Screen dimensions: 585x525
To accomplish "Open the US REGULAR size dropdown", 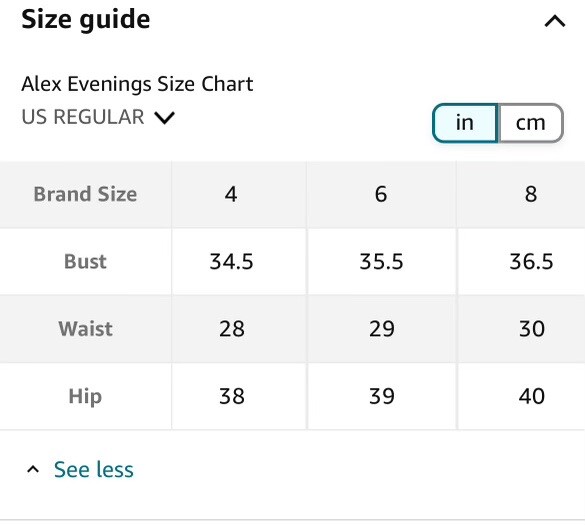I will point(98,117).
